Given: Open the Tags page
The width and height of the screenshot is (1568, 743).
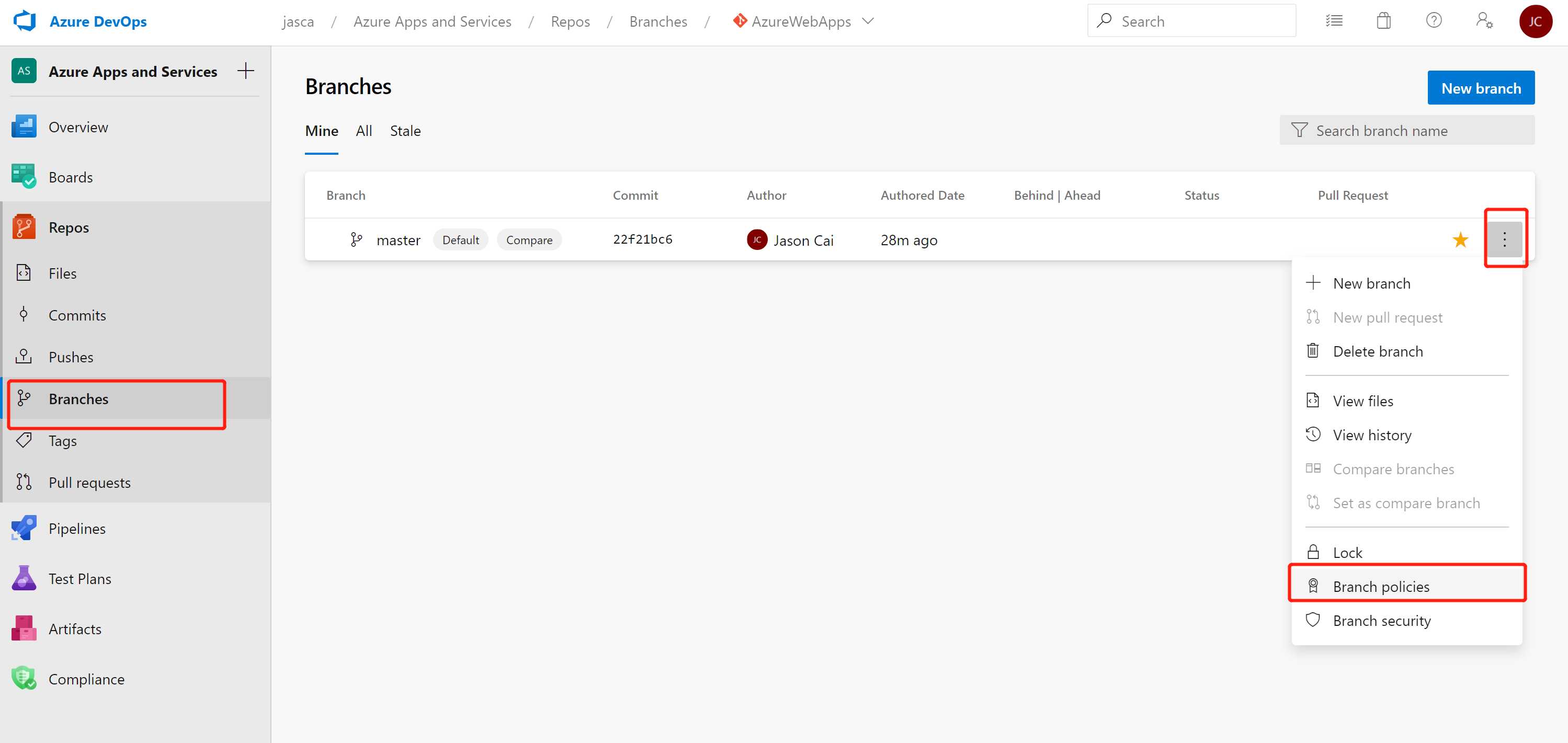Looking at the screenshot, I should coord(135,440).
